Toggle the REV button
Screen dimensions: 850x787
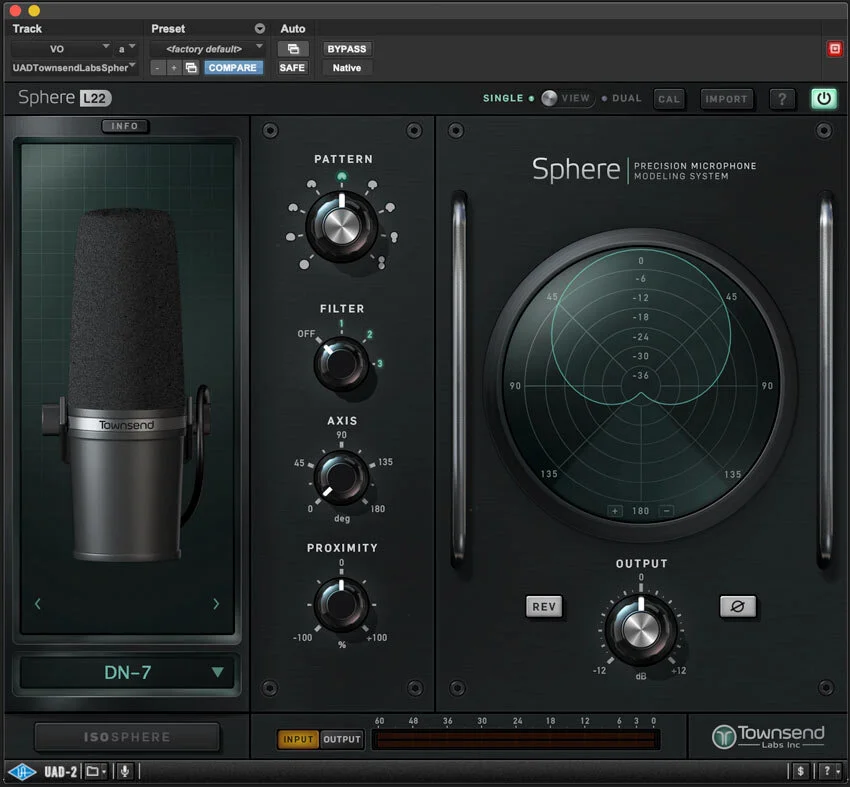[544, 607]
